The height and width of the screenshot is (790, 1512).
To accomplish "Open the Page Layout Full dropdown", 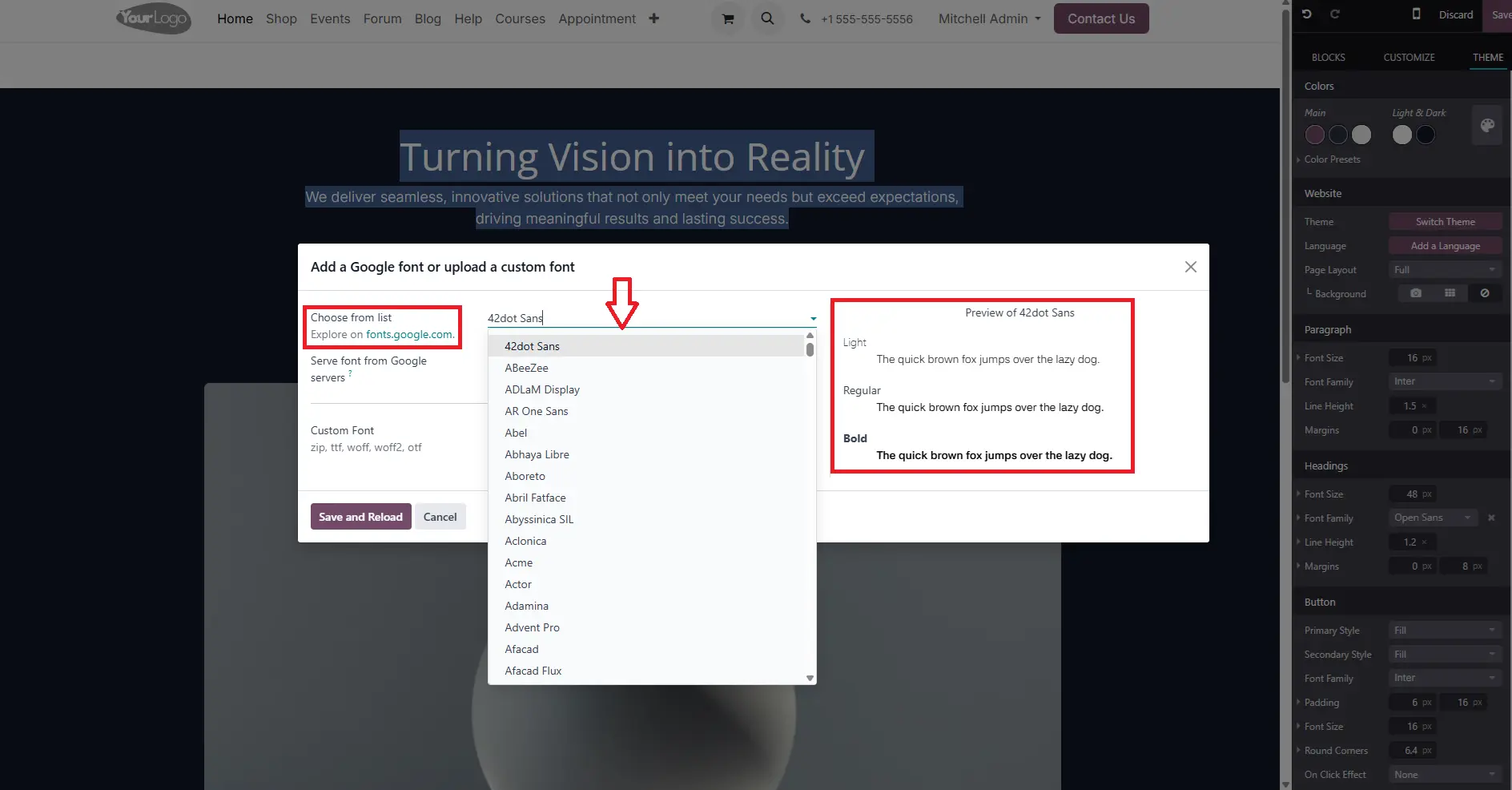I will [x=1445, y=270].
